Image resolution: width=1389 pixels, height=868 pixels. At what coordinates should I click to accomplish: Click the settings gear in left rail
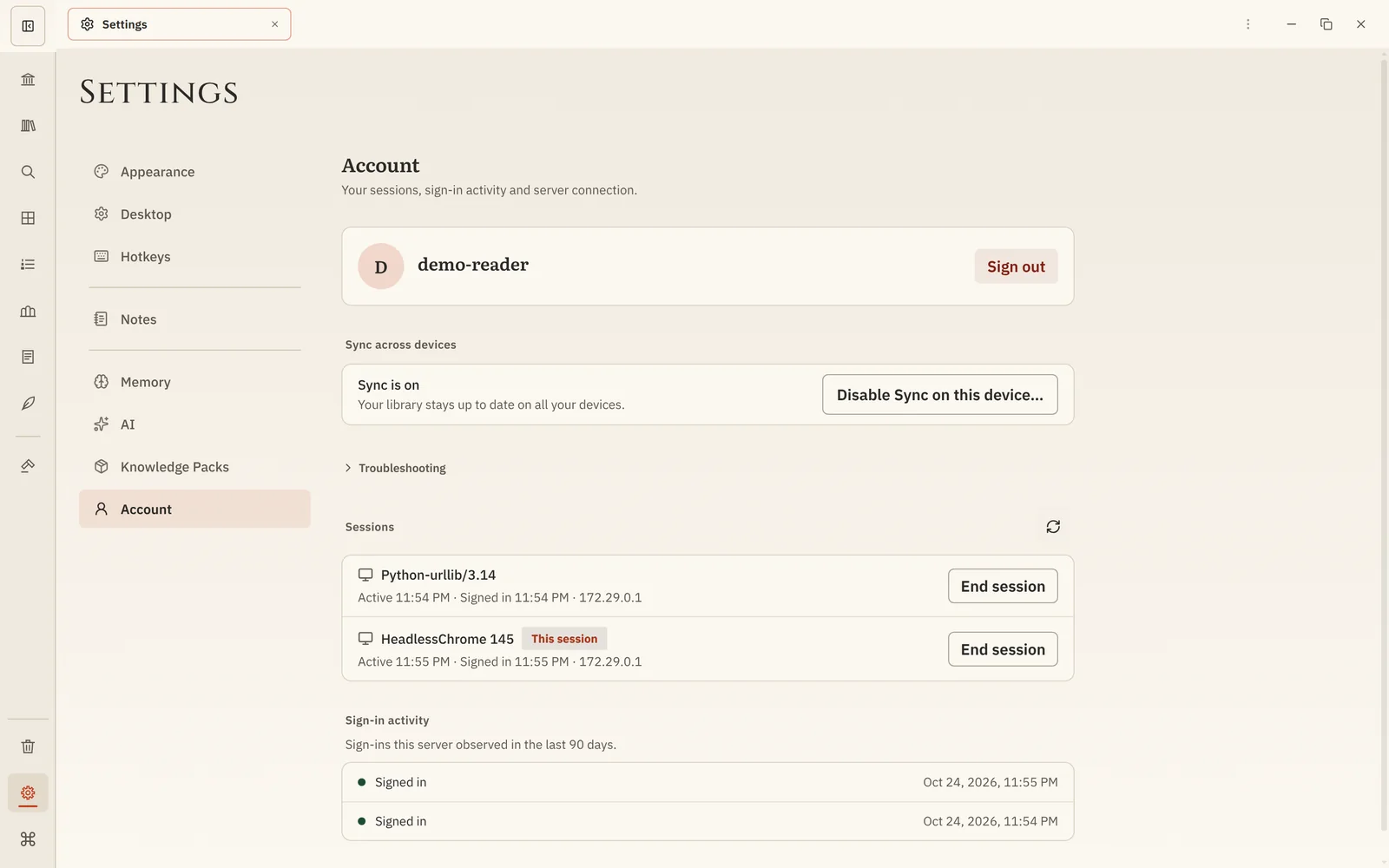pos(28,792)
